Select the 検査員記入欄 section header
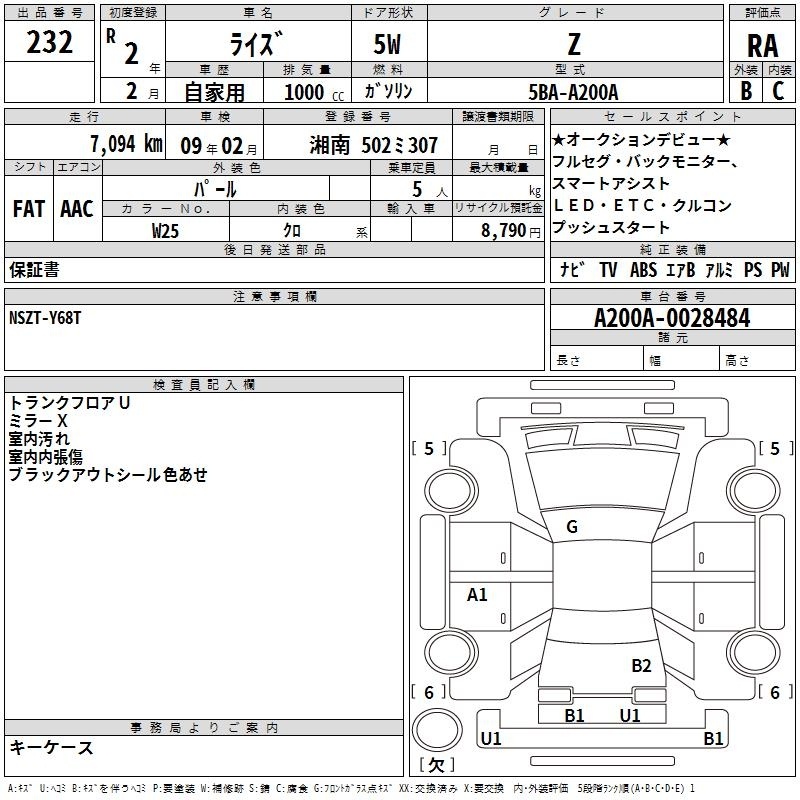This screenshot has height=800, width=800. pos(204,385)
